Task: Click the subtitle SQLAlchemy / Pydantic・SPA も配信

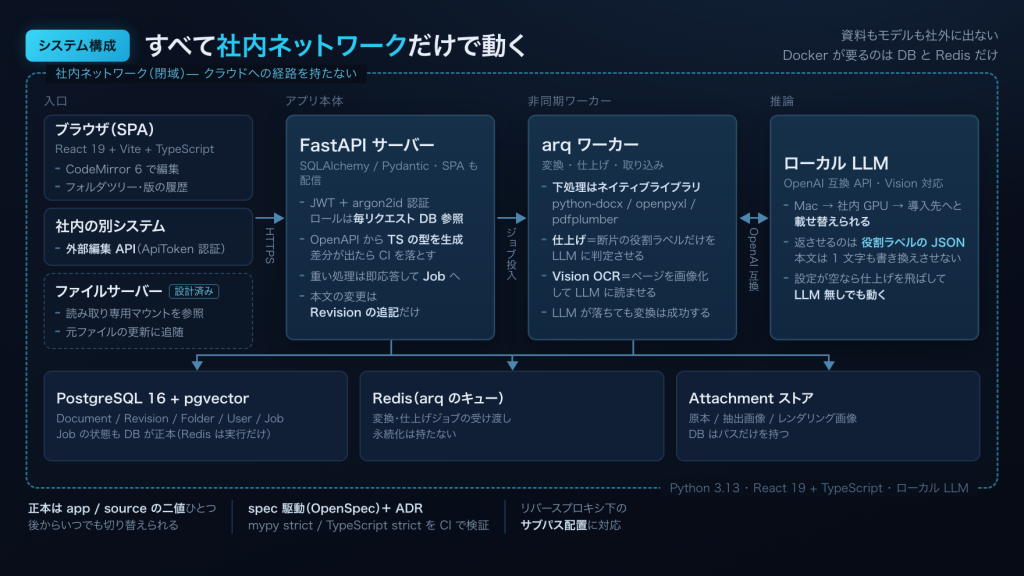Action: (389, 172)
